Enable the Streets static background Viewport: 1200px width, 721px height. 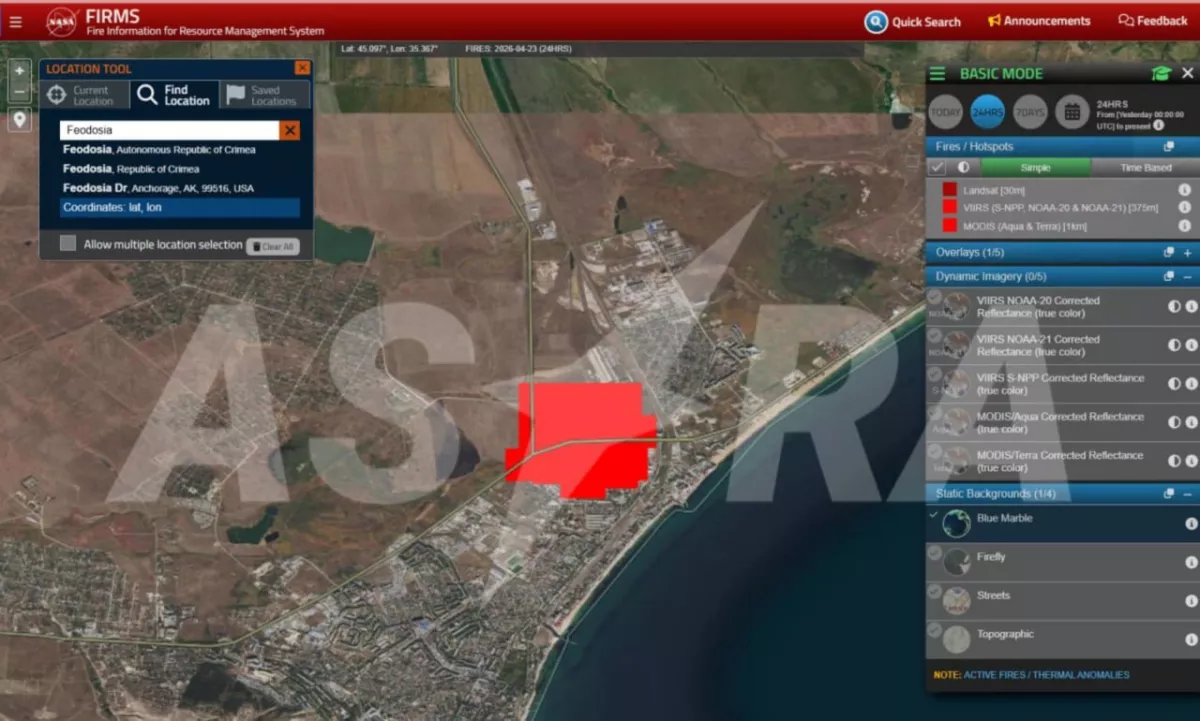(956, 599)
